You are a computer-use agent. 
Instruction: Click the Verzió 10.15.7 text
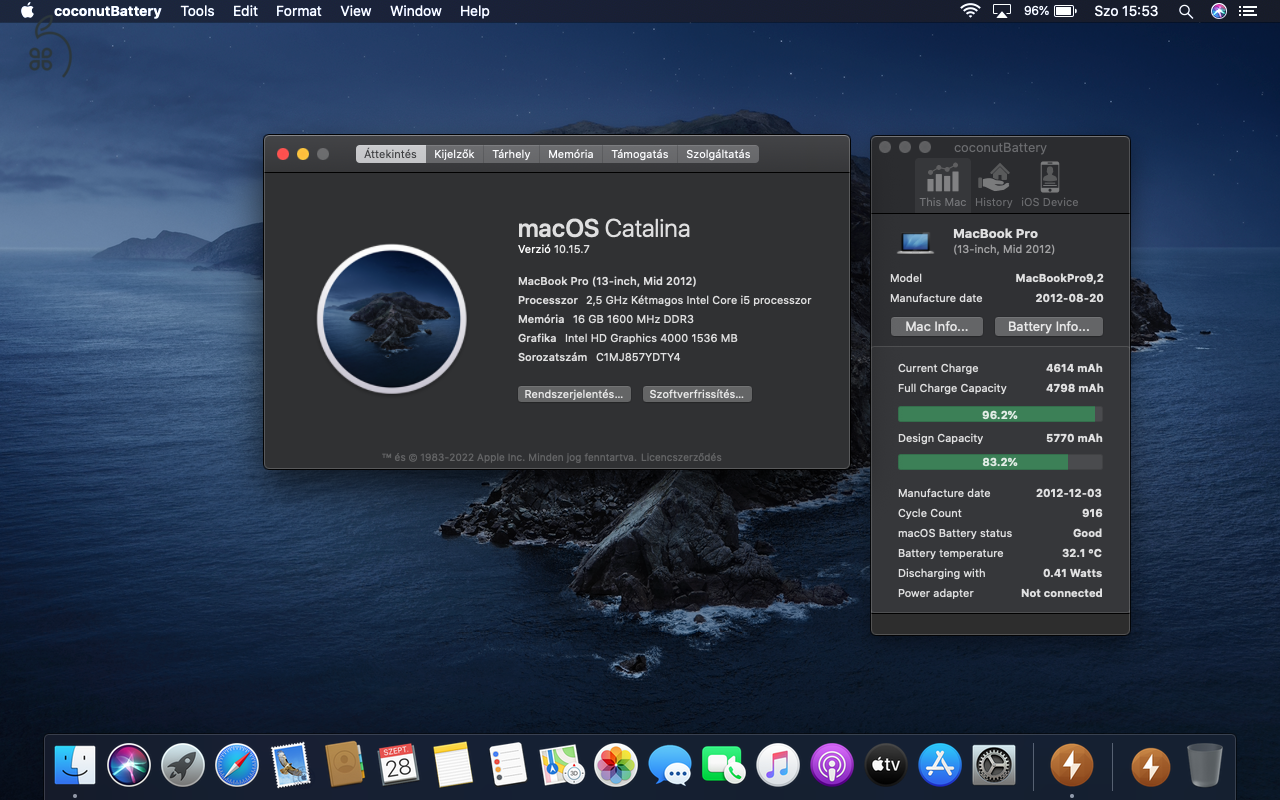tap(553, 249)
